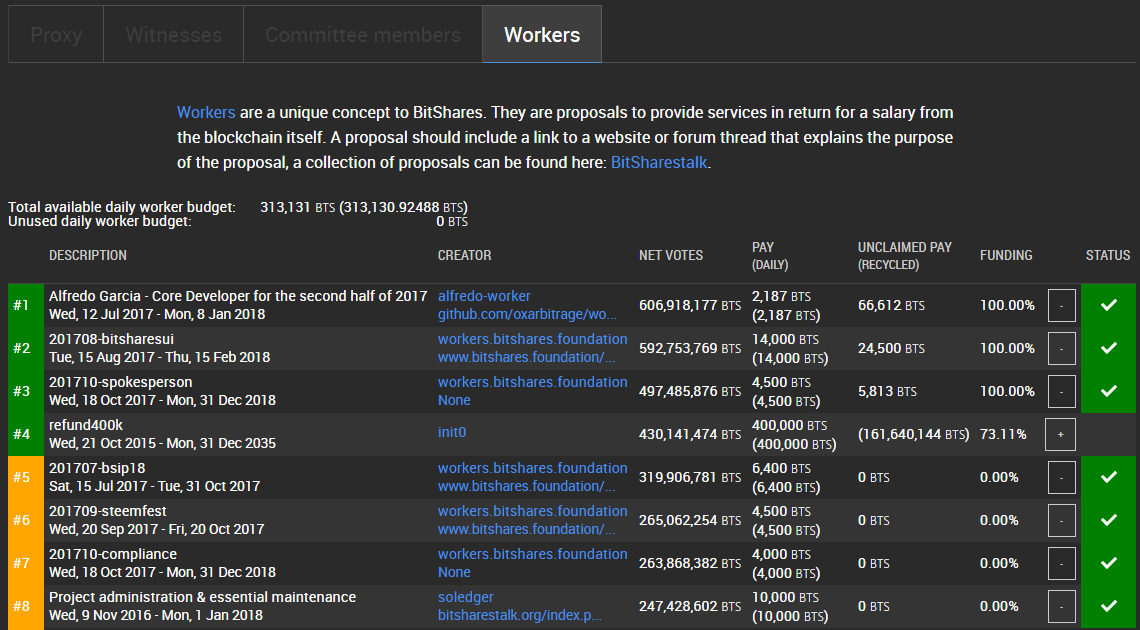1140x630 pixels.
Task: Click the 73.11% funding value for refund400k
Action: (x=1003, y=435)
